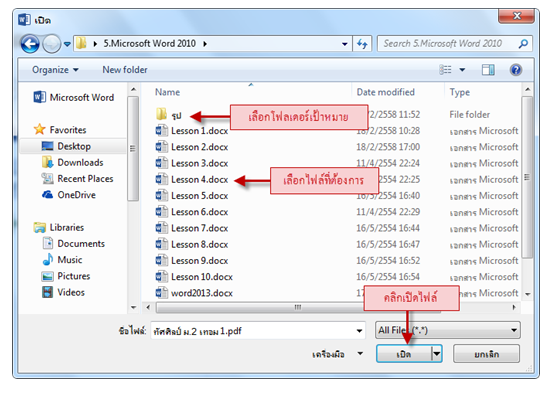Click the file list horizontal scrollbar thumb
553x393 pixels.
point(298,307)
